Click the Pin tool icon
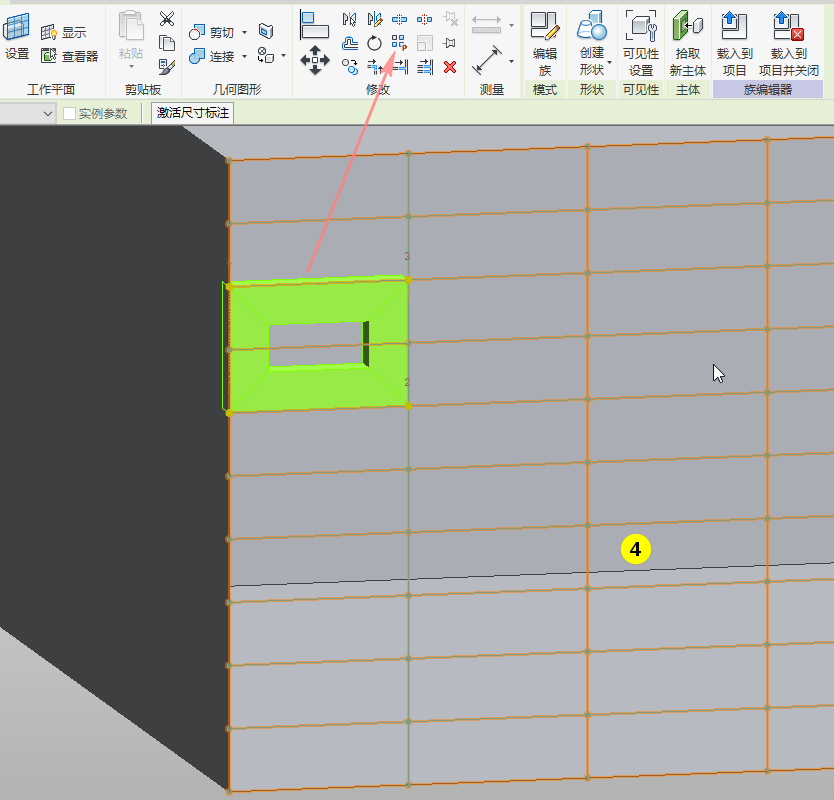The width and height of the screenshot is (834, 800). click(x=449, y=43)
